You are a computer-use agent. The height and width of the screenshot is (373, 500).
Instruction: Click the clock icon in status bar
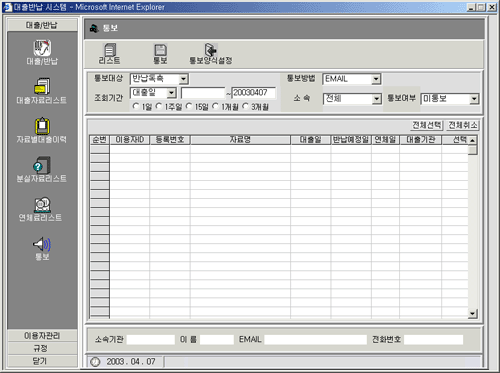click(95, 362)
